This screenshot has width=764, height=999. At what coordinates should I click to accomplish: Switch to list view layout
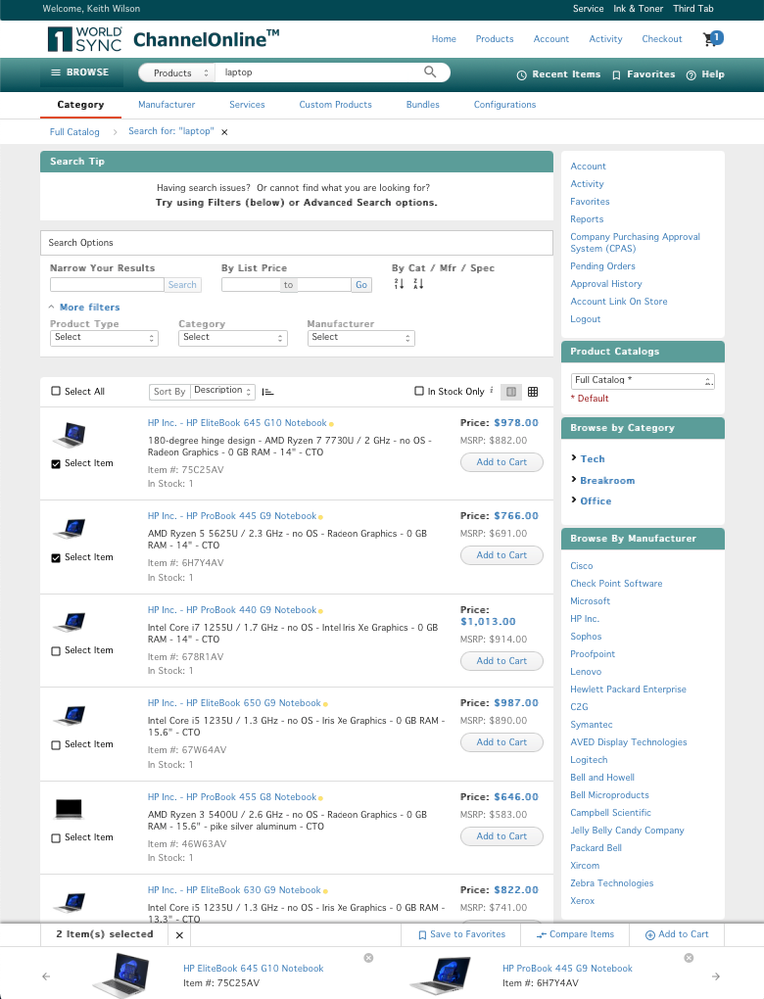[510, 392]
